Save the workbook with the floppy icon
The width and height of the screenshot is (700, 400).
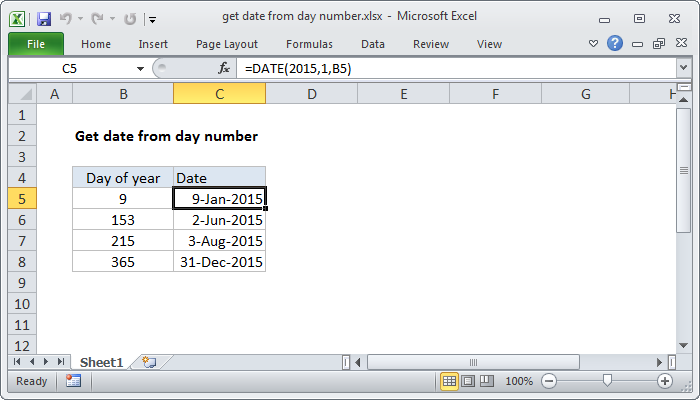tap(44, 19)
